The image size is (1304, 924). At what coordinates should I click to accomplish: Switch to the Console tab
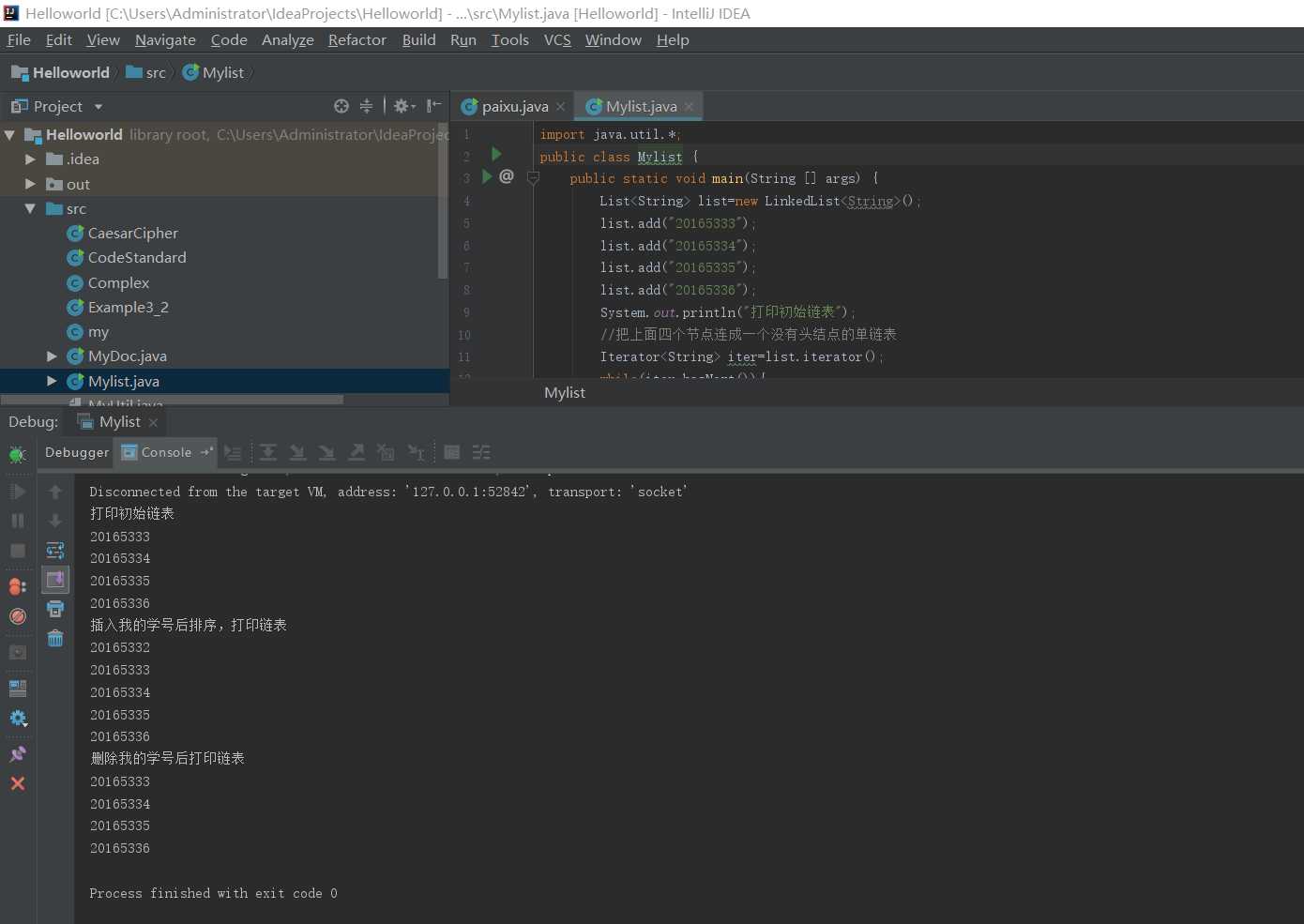point(166,452)
